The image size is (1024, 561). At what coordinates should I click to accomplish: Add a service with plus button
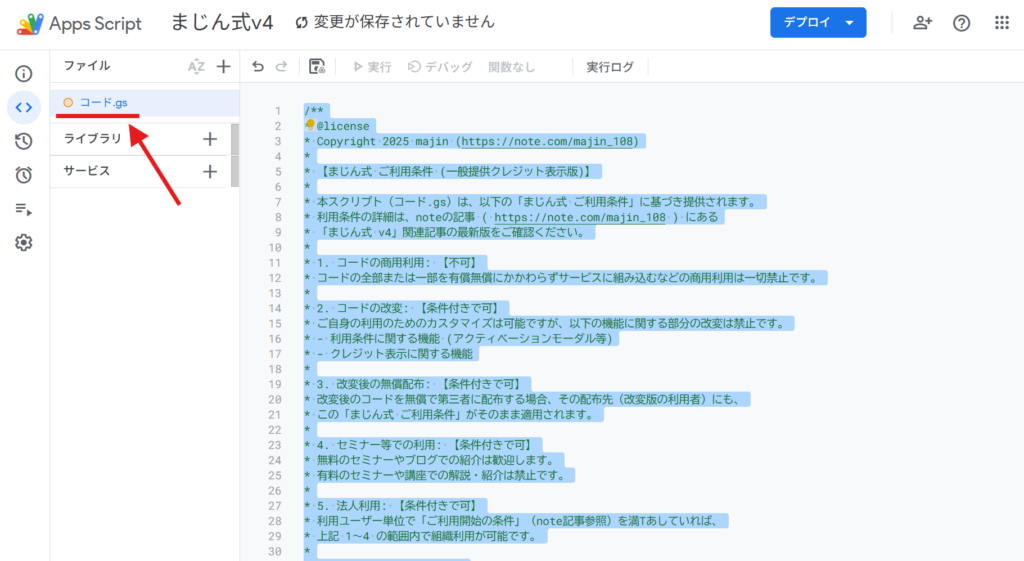pos(210,171)
